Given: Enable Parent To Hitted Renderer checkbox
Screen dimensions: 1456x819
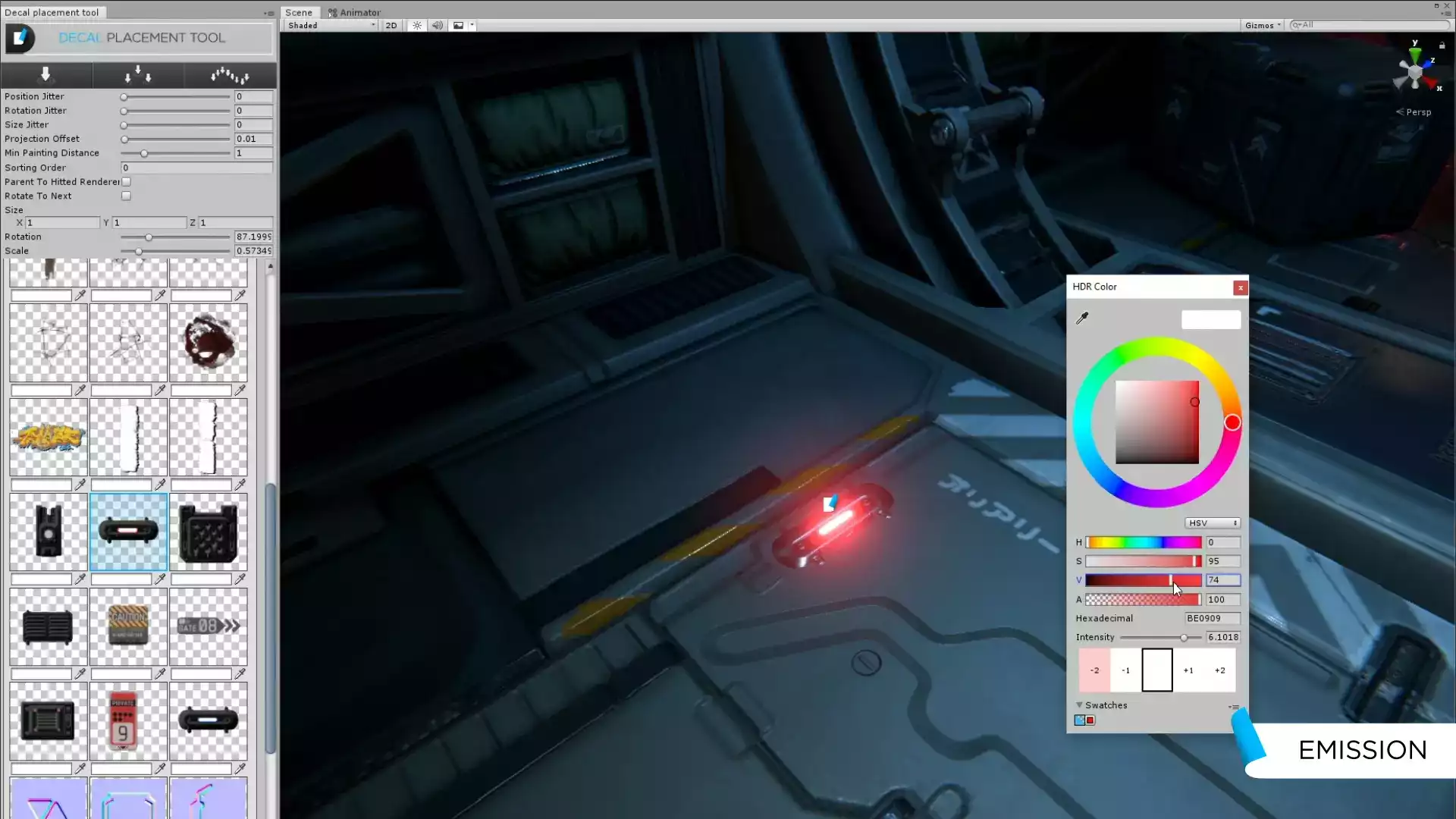Looking at the screenshot, I should pyautogui.click(x=127, y=182).
